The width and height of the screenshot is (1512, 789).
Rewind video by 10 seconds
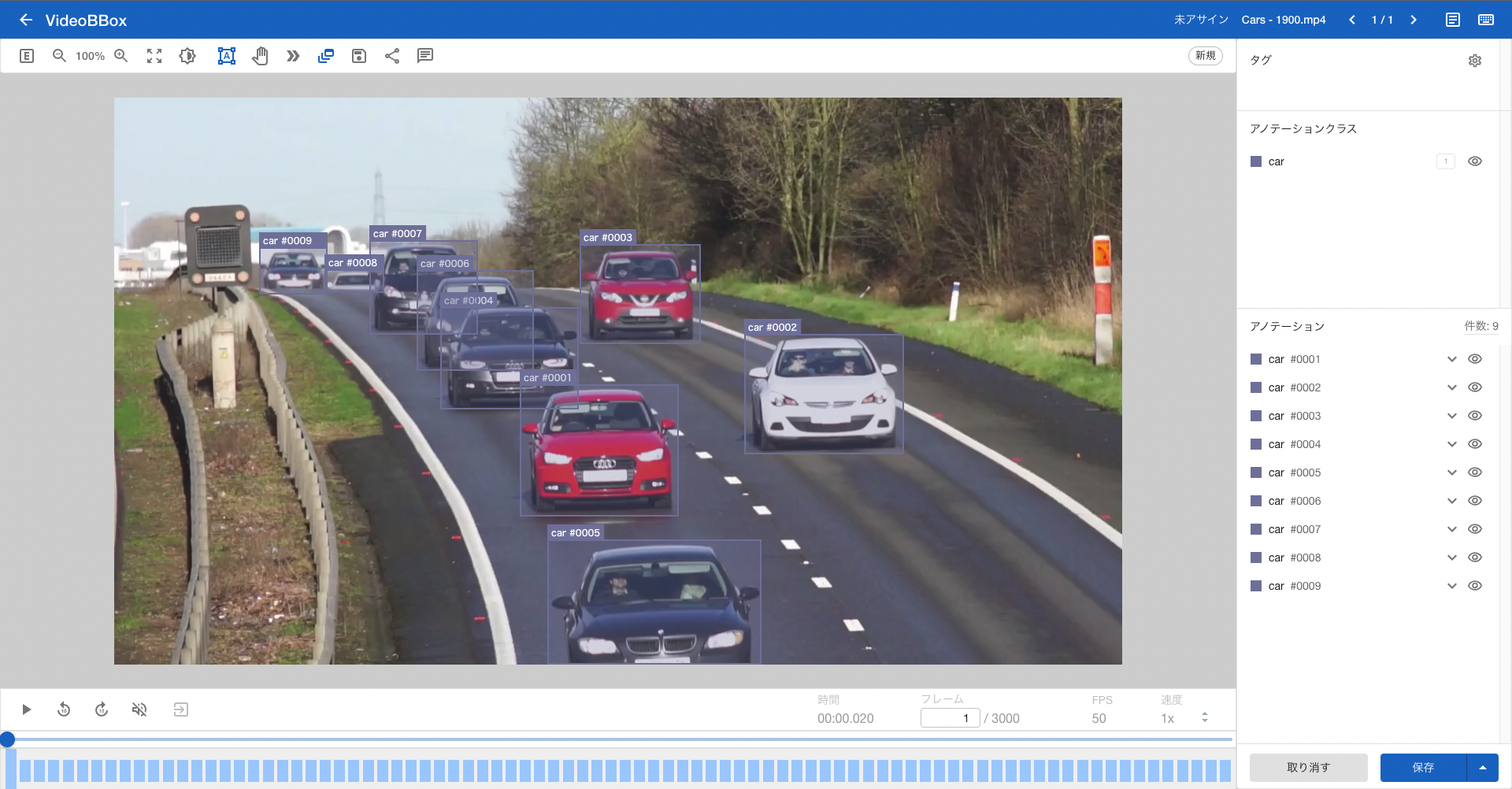tap(64, 709)
